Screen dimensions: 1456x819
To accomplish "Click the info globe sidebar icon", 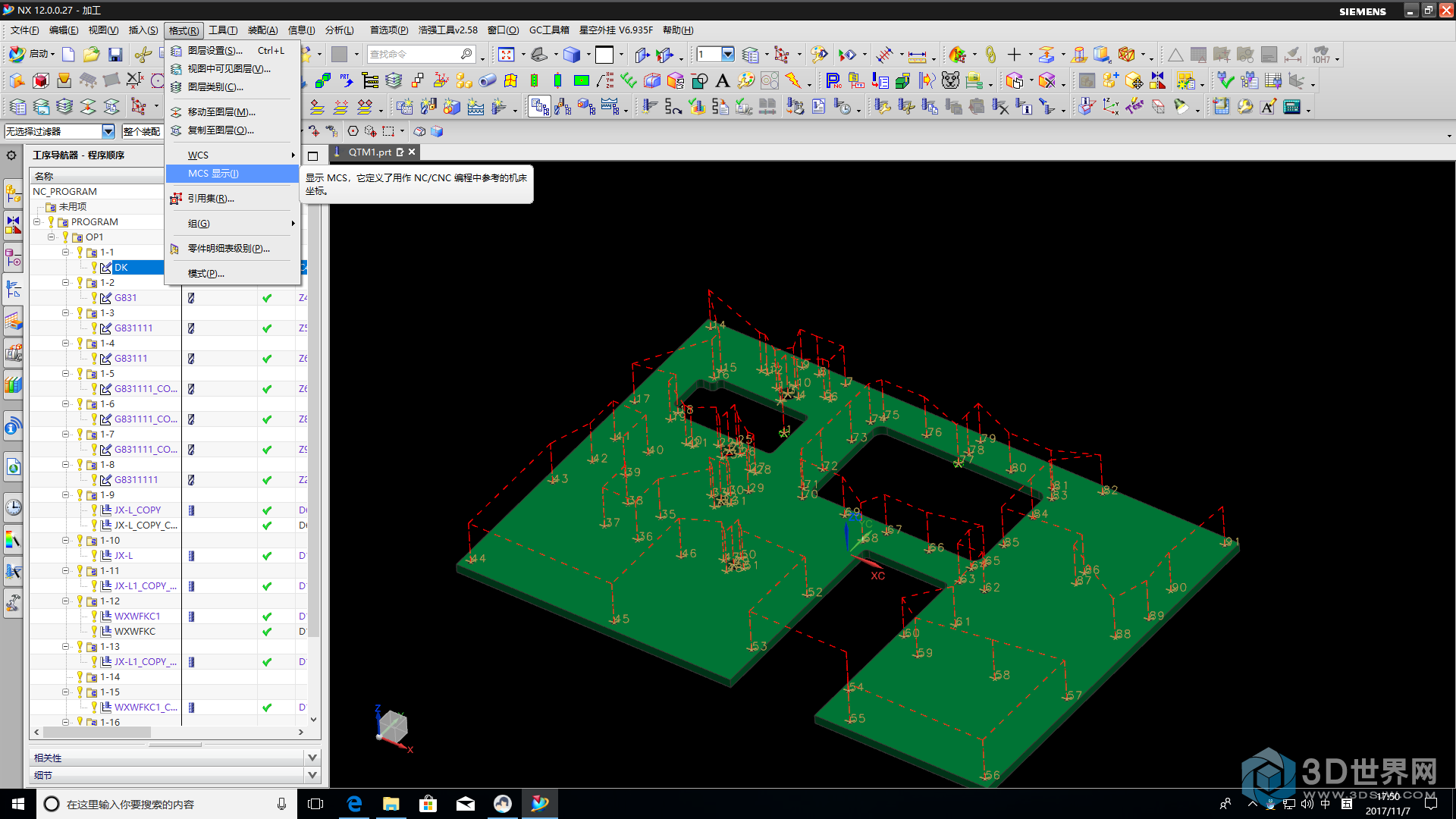I will 13,427.
